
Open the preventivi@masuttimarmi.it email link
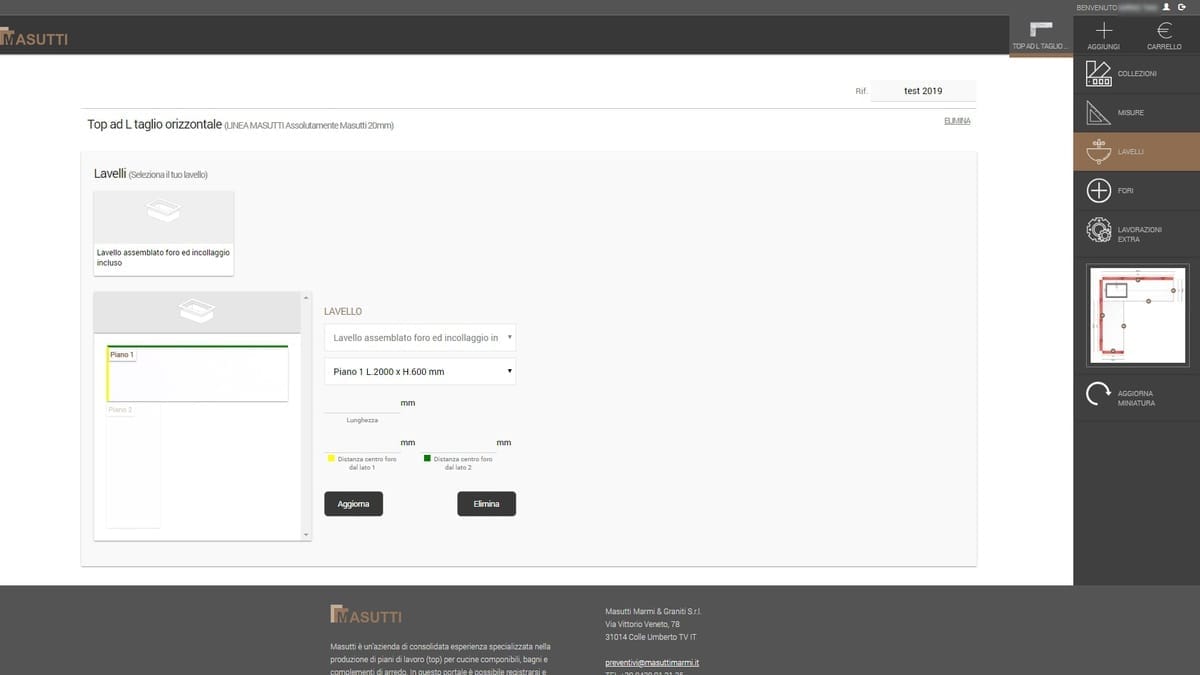point(652,663)
